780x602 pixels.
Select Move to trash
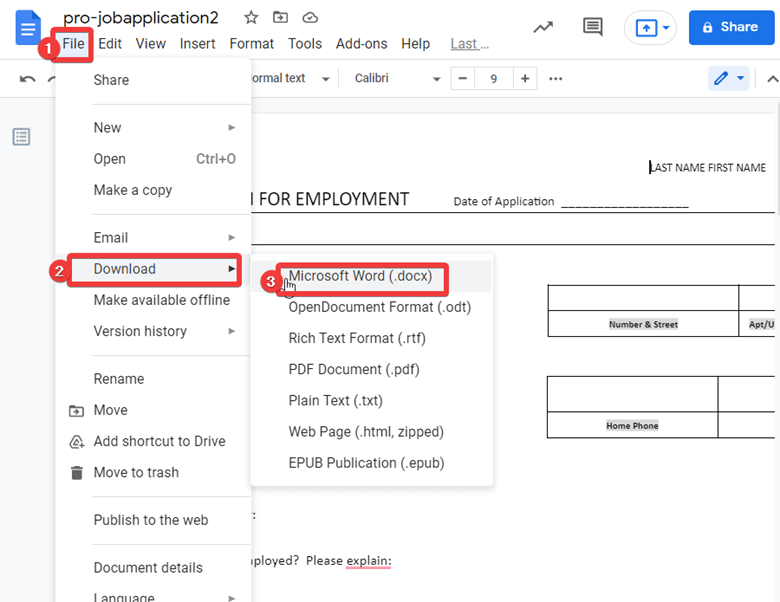click(153, 473)
